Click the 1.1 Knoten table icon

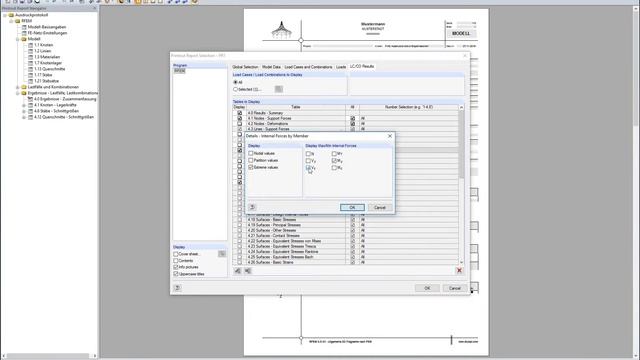pos(31,45)
